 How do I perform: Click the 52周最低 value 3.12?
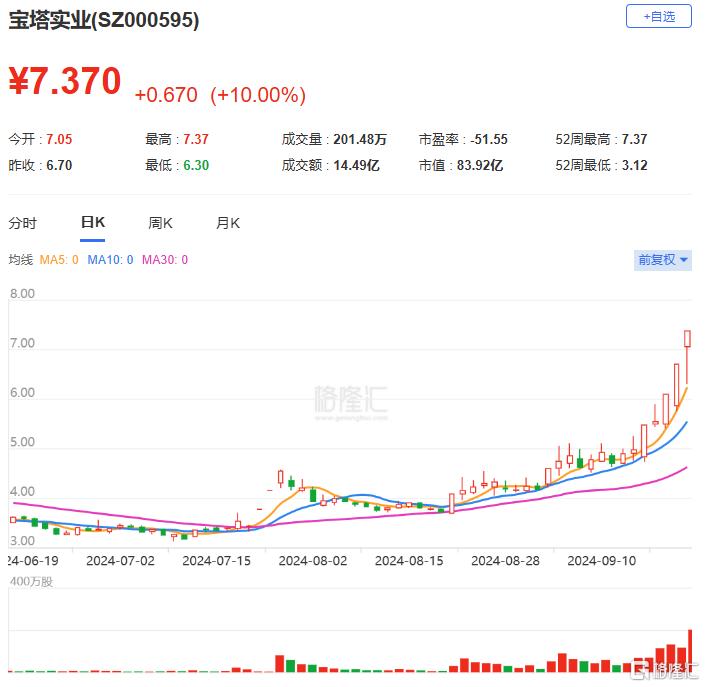(x=634, y=165)
